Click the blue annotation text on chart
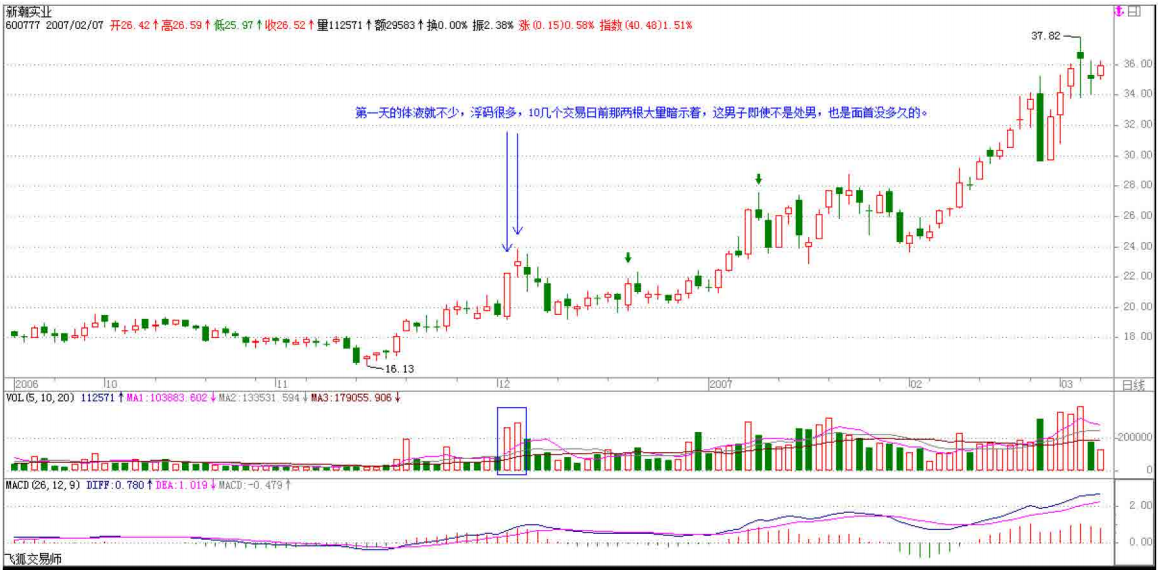Image resolution: width=1158 pixels, height=570 pixels. 641,113
